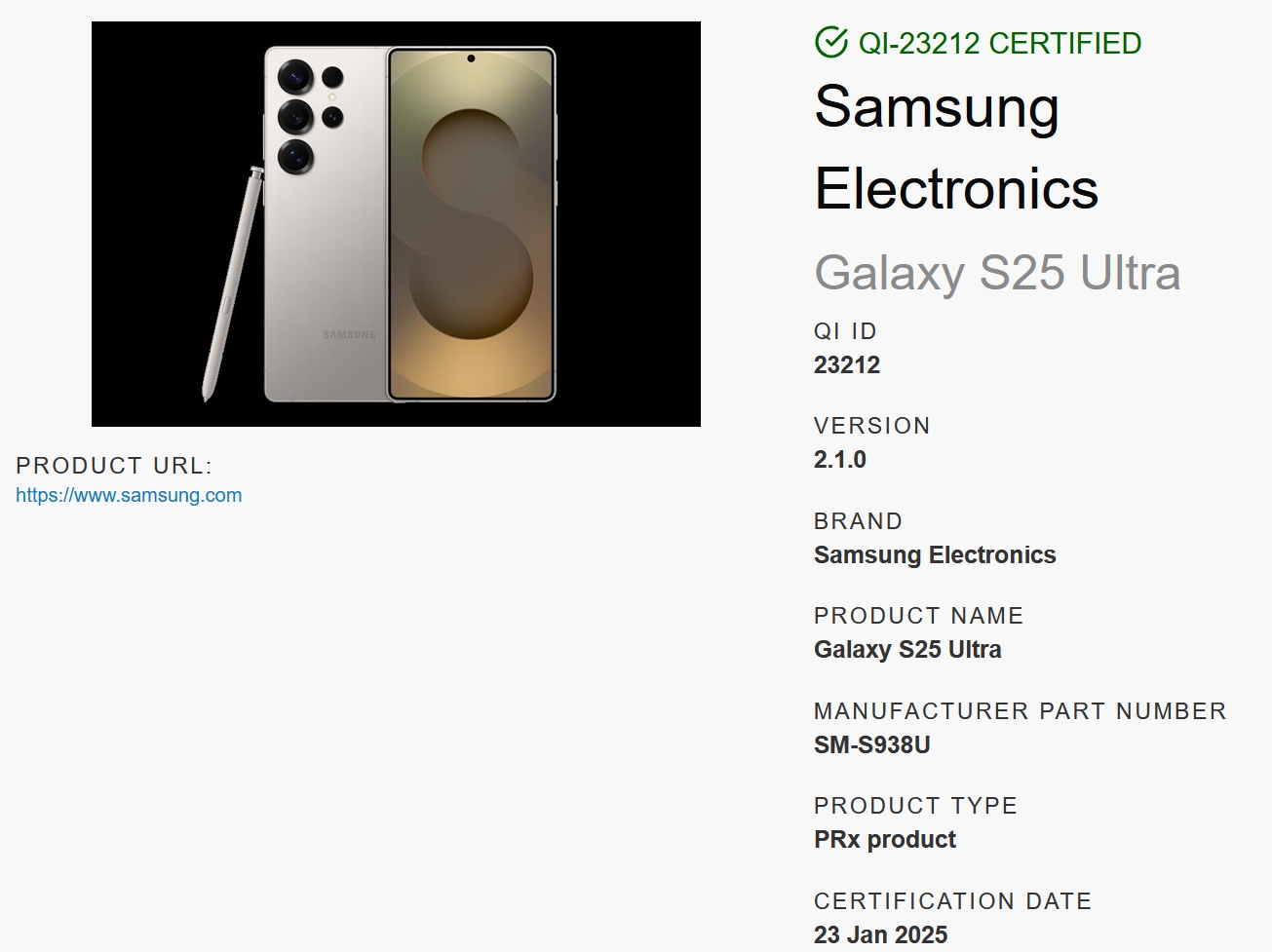Image resolution: width=1272 pixels, height=952 pixels.
Task: Click the PRODUCT TYPE label
Action: point(916,806)
